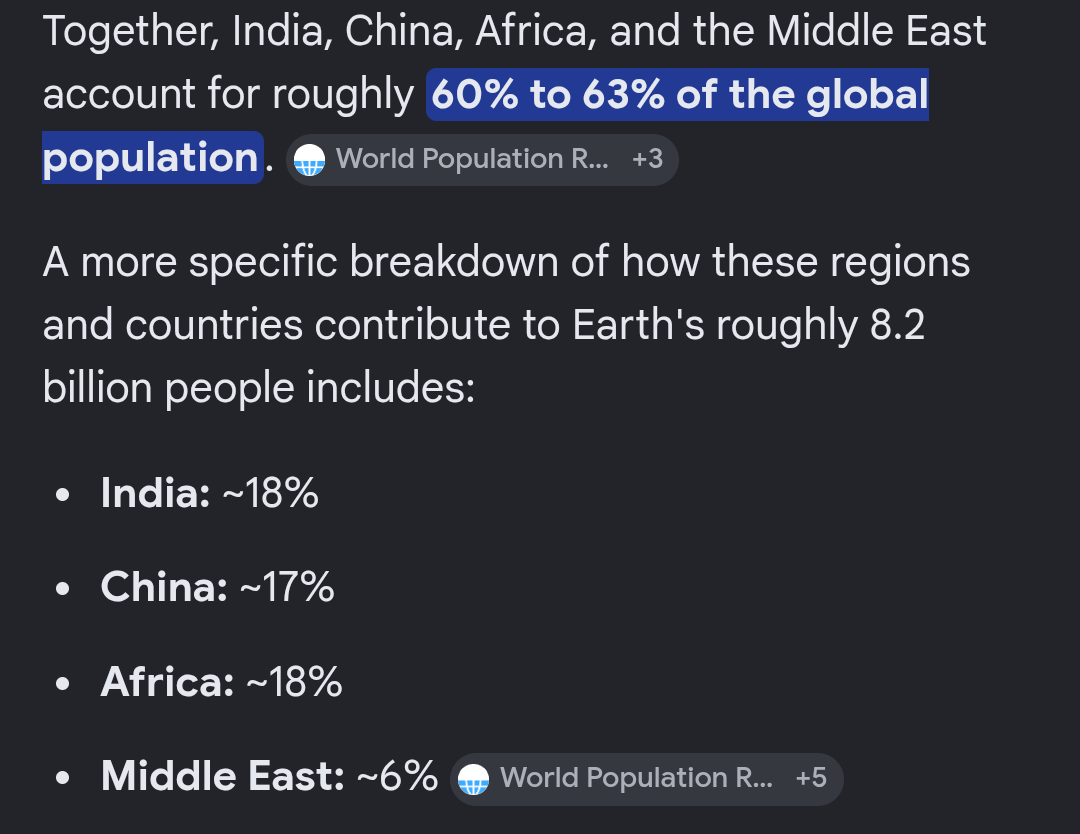The height and width of the screenshot is (834, 1080).
Task: Click the ~18% value next to India
Action: click(x=271, y=493)
